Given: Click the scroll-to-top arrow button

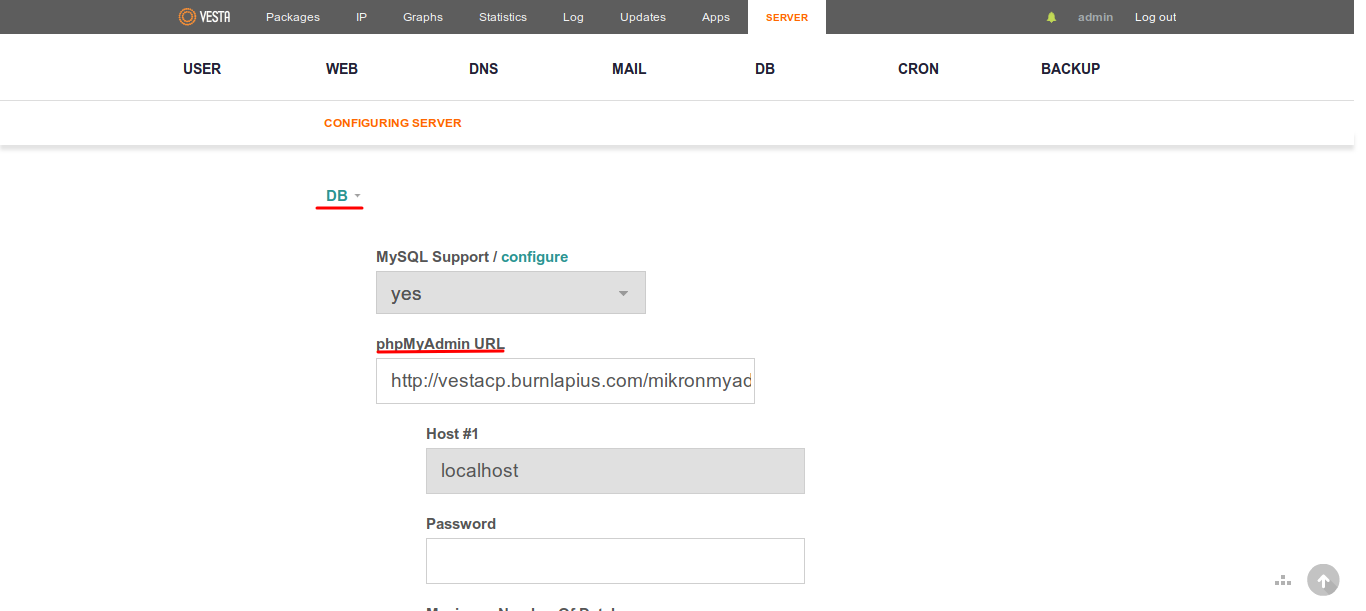Looking at the screenshot, I should tap(1323, 580).
